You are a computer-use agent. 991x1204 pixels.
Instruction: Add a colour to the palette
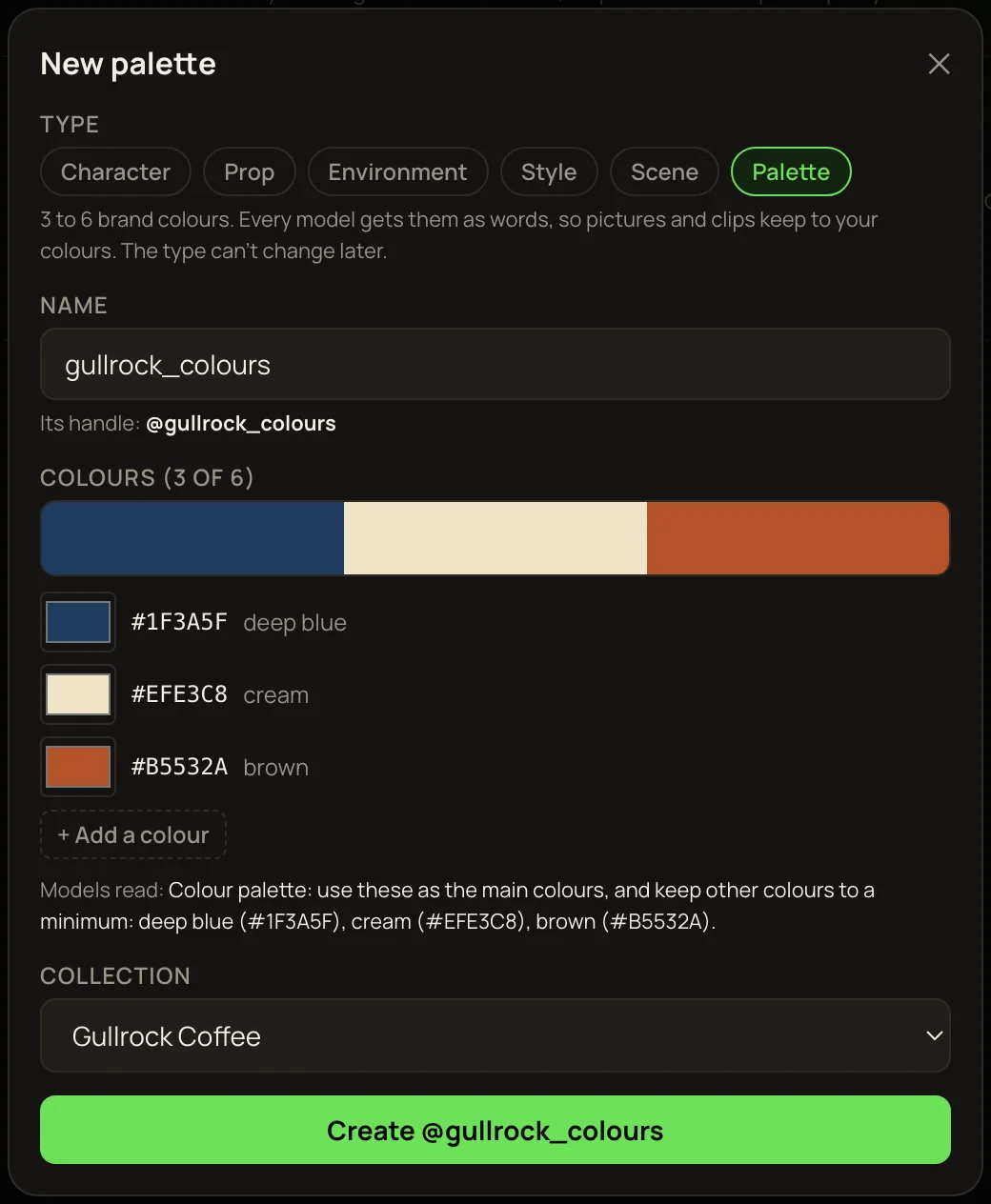(x=133, y=834)
